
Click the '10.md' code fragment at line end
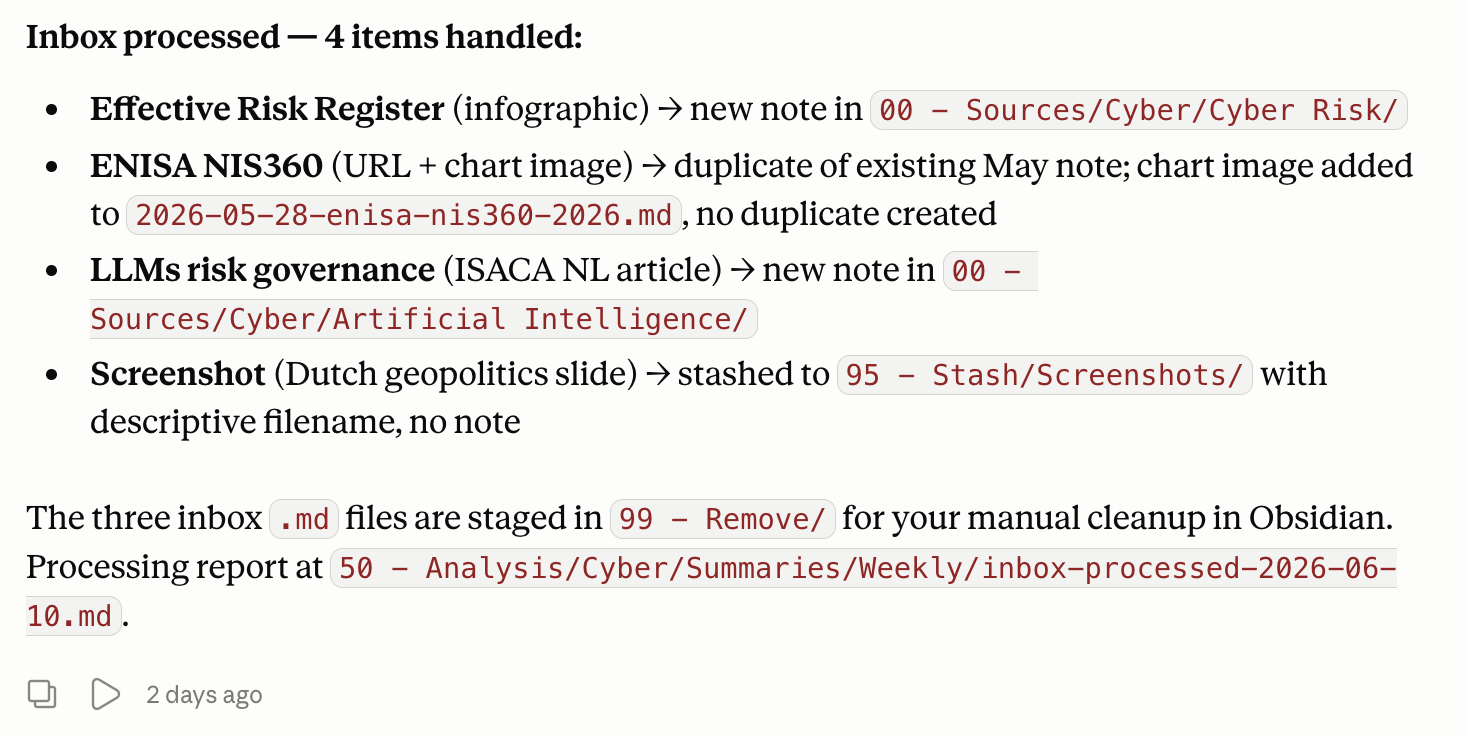tap(70, 617)
